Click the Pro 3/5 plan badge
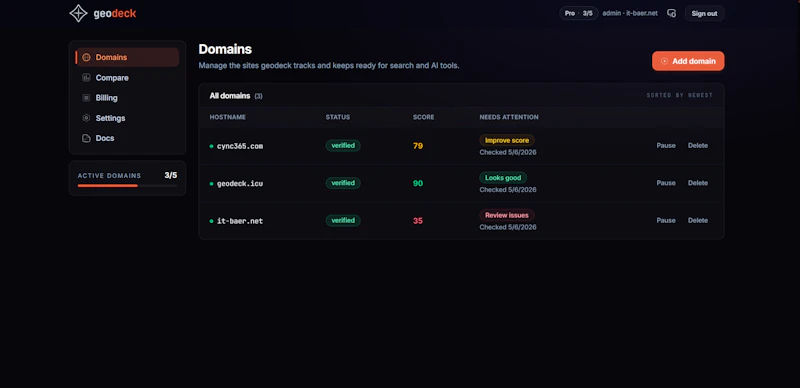This screenshot has width=800, height=388. (x=579, y=13)
